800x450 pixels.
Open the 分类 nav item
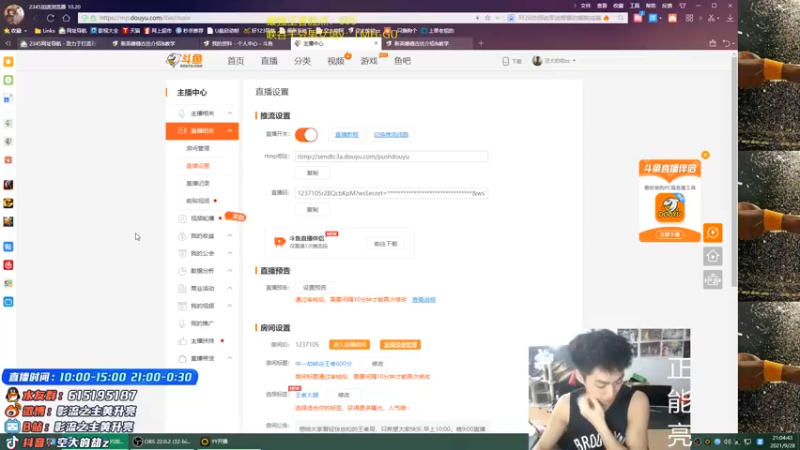(x=302, y=61)
